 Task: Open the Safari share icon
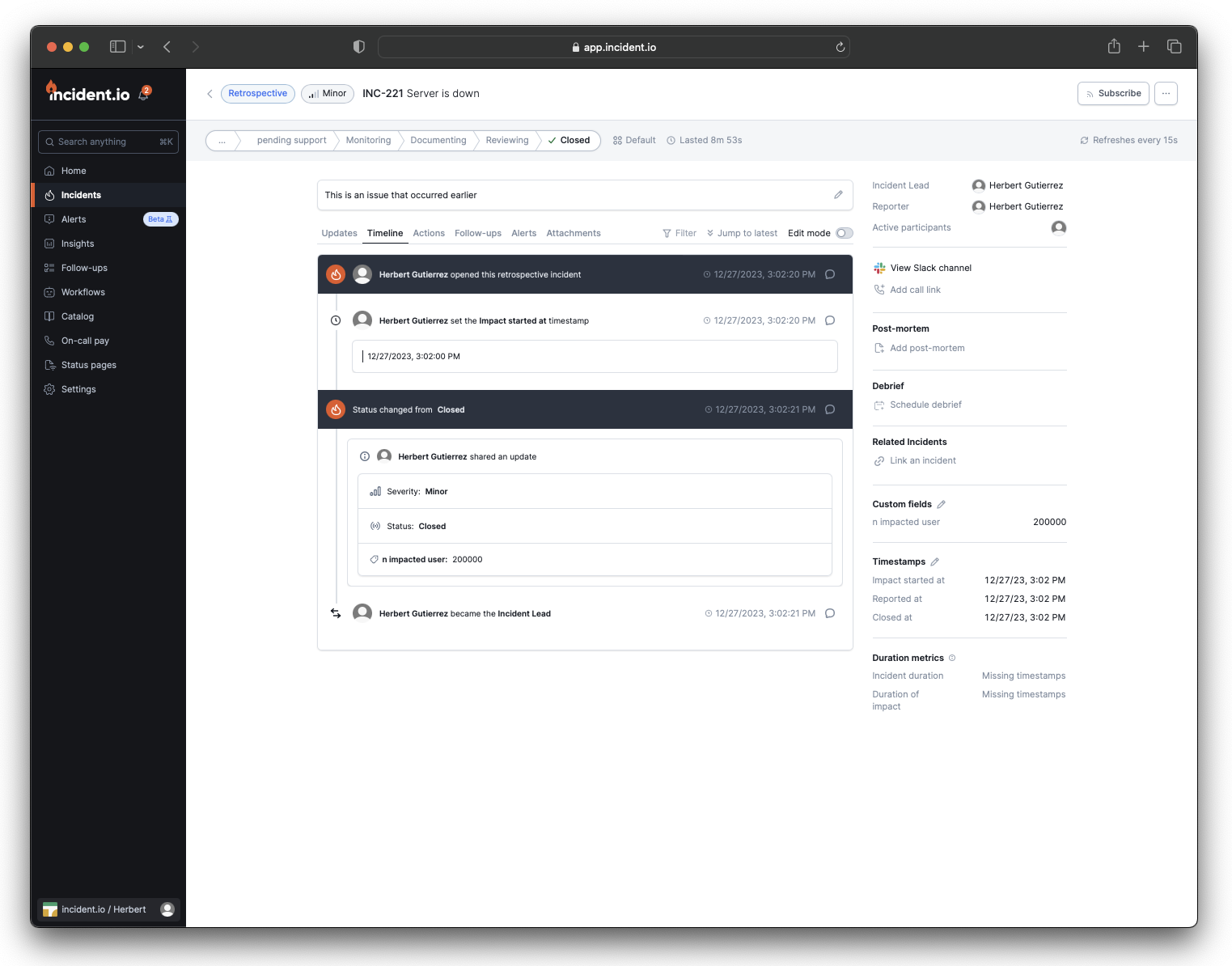[x=1114, y=46]
